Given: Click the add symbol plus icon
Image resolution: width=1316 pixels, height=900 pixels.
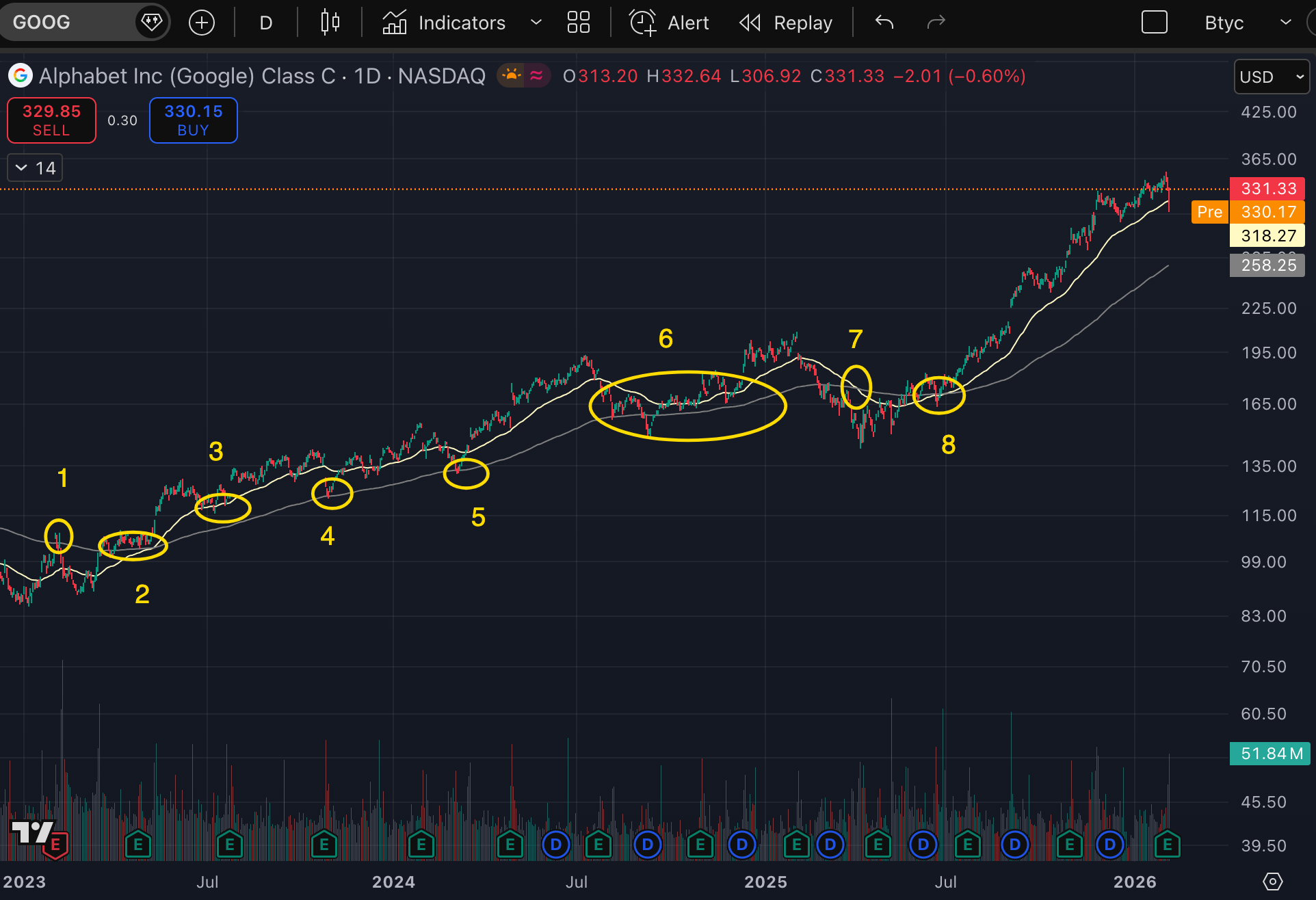Looking at the screenshot, I should tap(201, 23).
